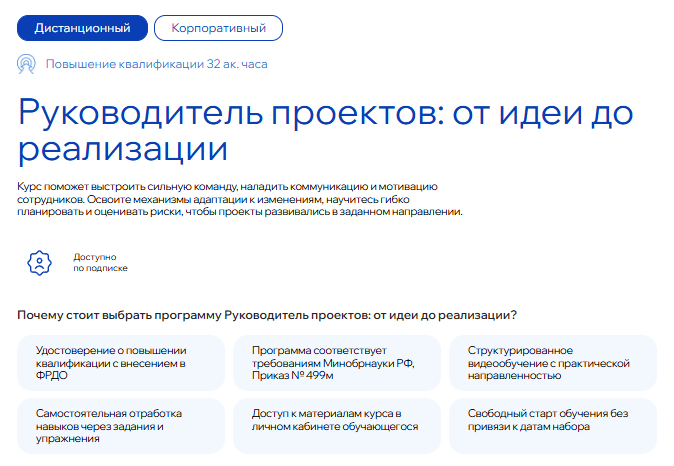Image resolution: width=674 pixels, height=466 pixels.
Task: Click the phrase от идеи до in the large title
Action: 542,111
